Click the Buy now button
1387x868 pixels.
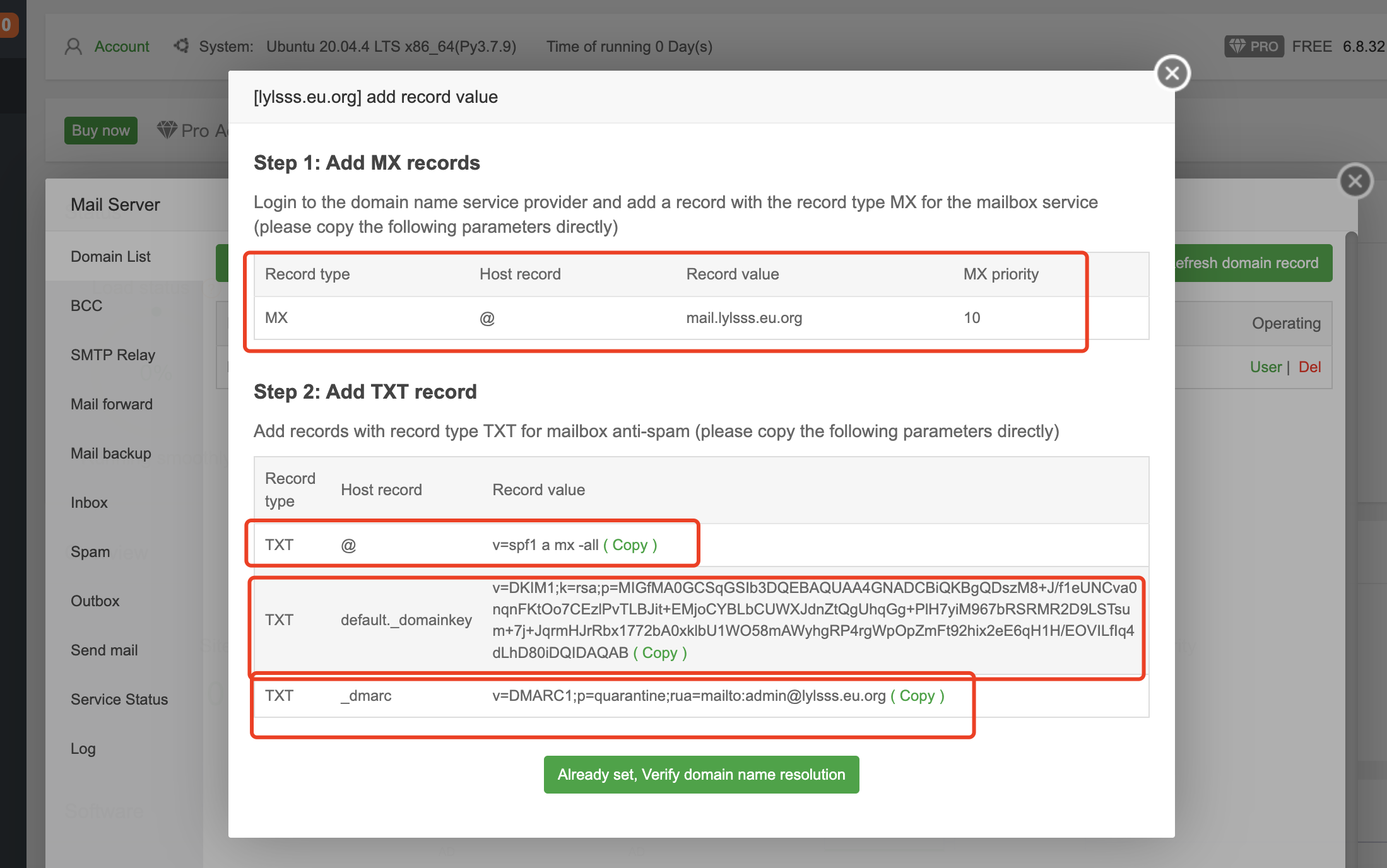tap(101, 131)
